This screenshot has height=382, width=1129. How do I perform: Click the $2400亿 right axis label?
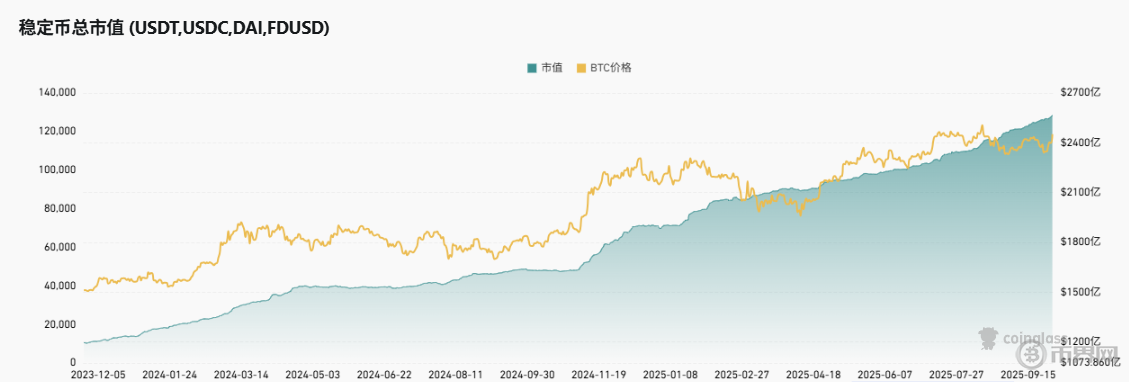pyautogui.click(x=1080, y=143)
